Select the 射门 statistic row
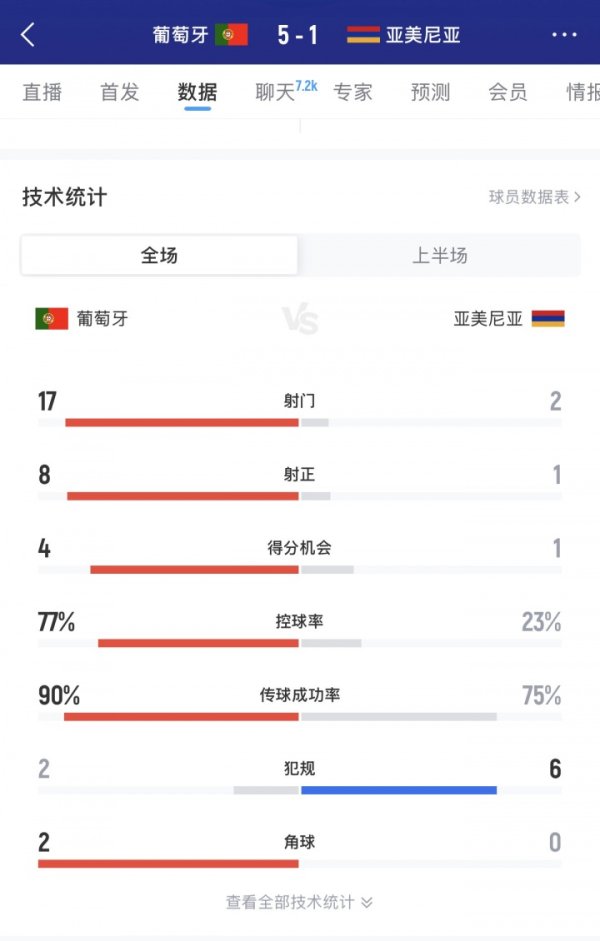The width and height of the screenshot is (600, 941). pyautogui.click(x=300, y=401)
